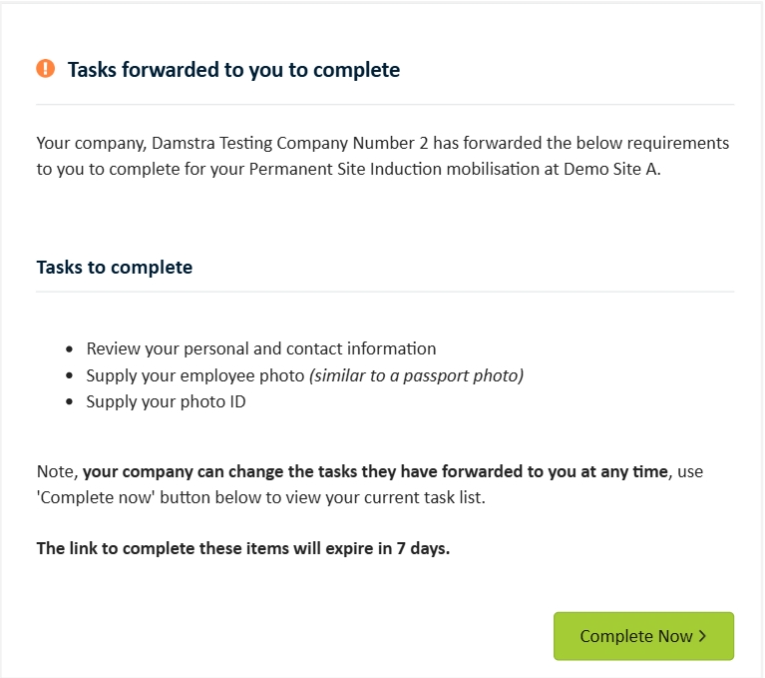Click the 'expire in 7 days' bold notice
Image resolution: width=765 pixels, height=678 pixels.
pos(243,549)
